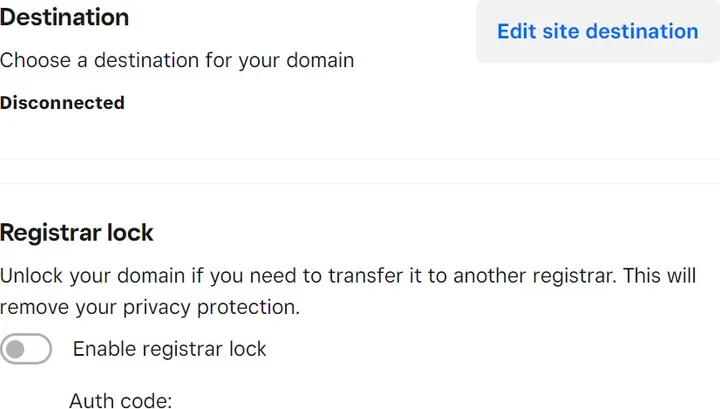The image size is (720, 409).
Task: Toggle the registrar lock switch
Action: point(27,349)
